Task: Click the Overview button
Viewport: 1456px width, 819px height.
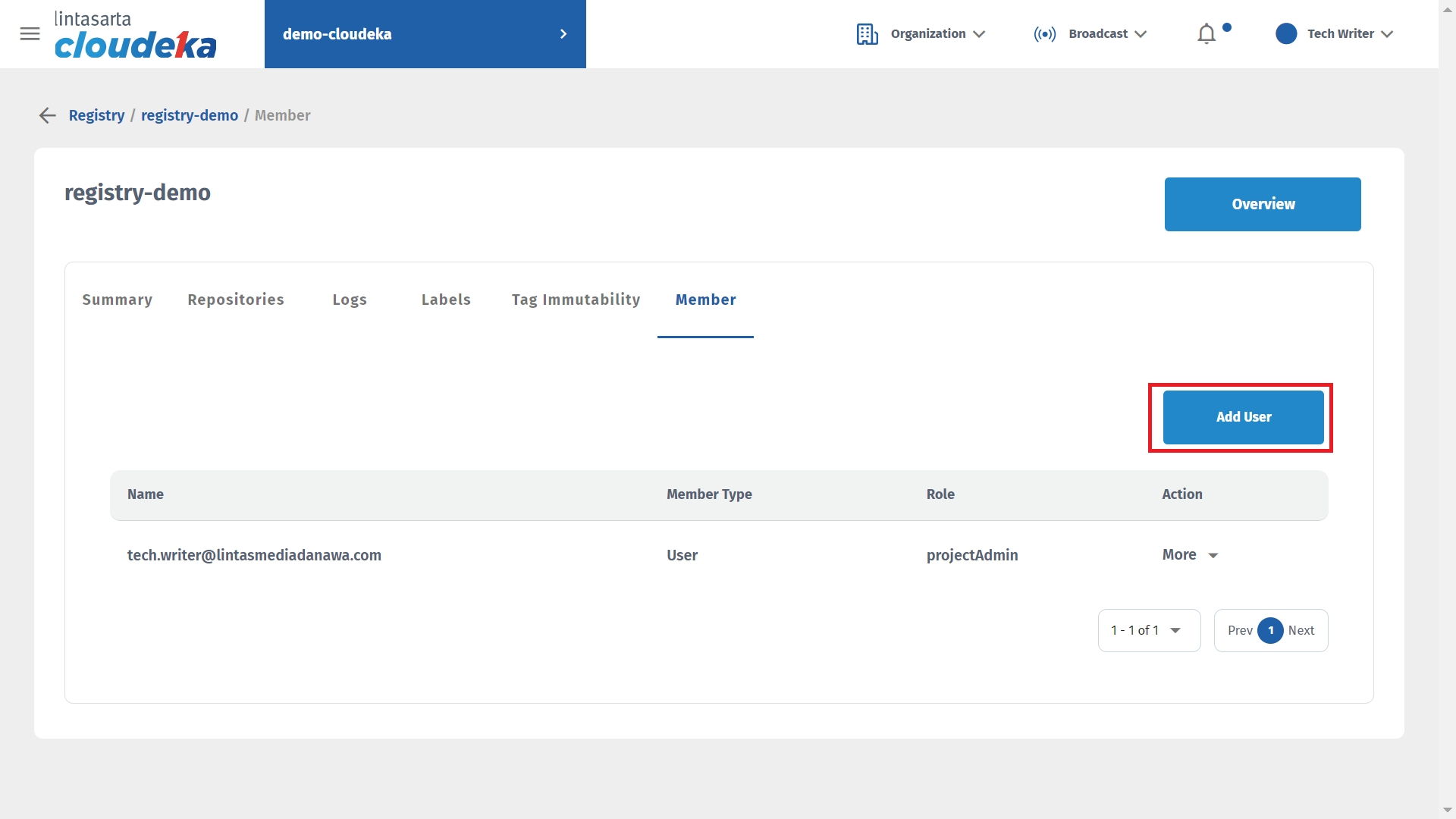Action: pos(1263,204)
